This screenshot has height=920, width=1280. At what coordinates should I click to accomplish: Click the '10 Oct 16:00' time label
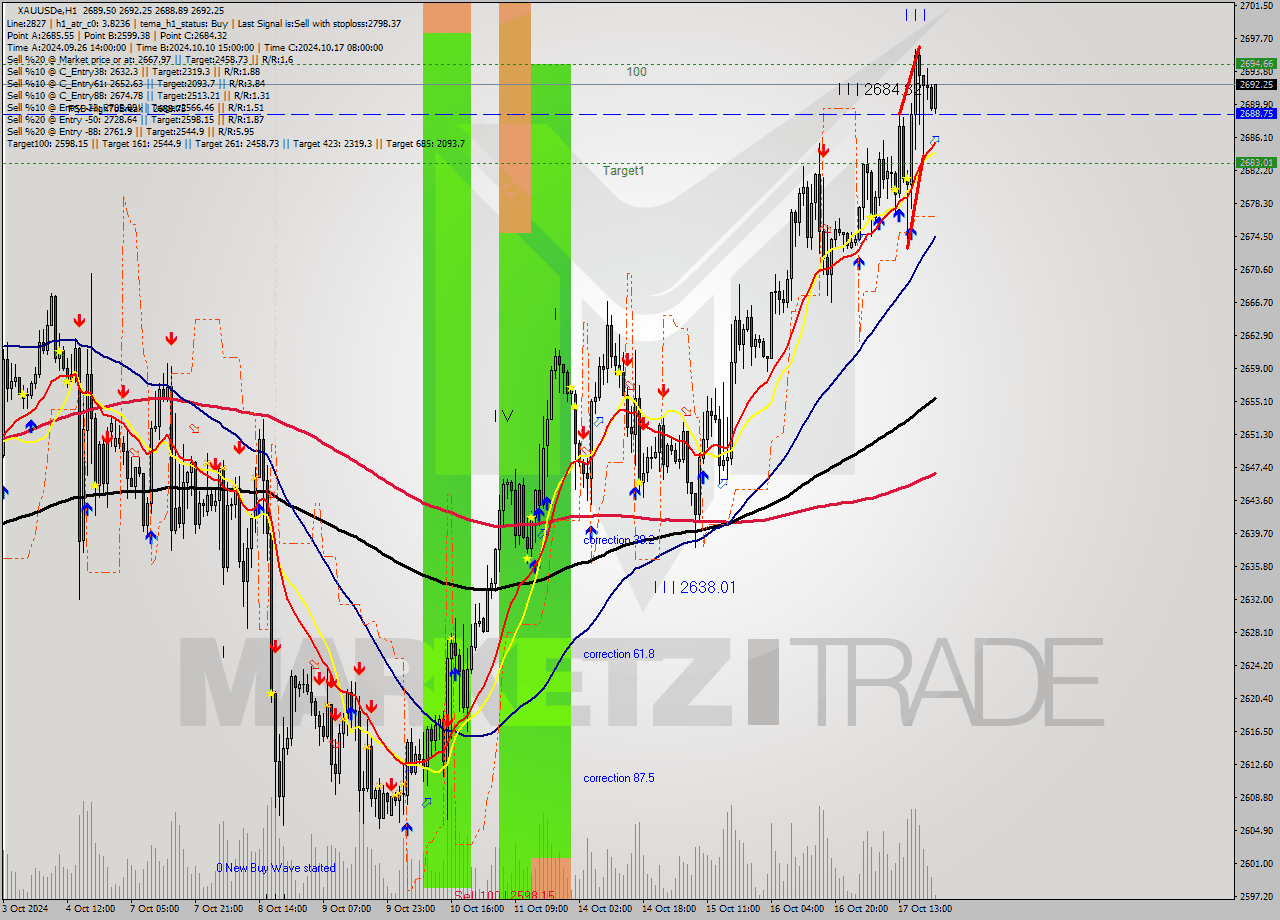[475, 909]
